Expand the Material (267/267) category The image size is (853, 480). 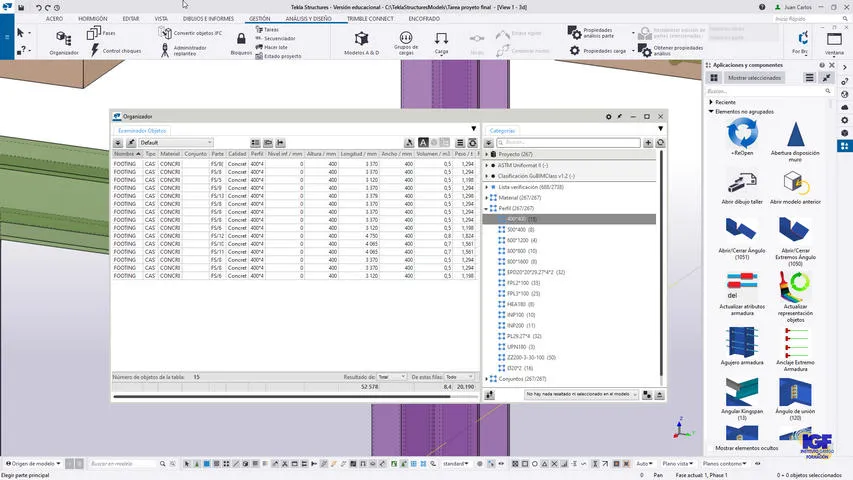487,198
